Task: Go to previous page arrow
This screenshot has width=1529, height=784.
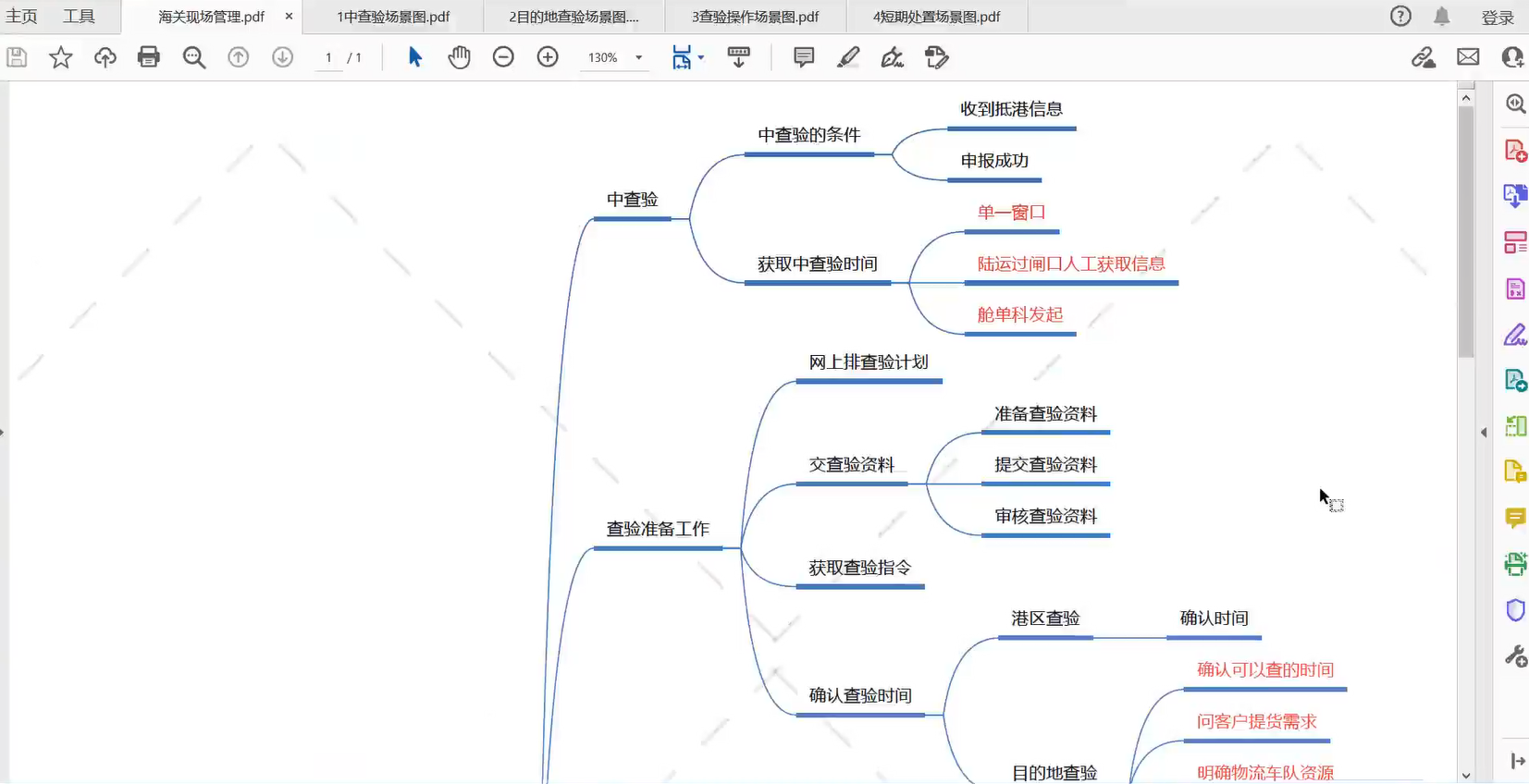Action: coord(239,57)
